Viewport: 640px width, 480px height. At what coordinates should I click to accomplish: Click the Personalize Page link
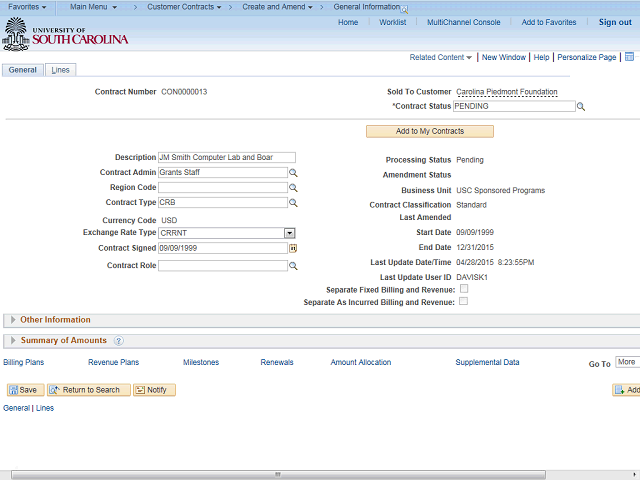[587, 57]
